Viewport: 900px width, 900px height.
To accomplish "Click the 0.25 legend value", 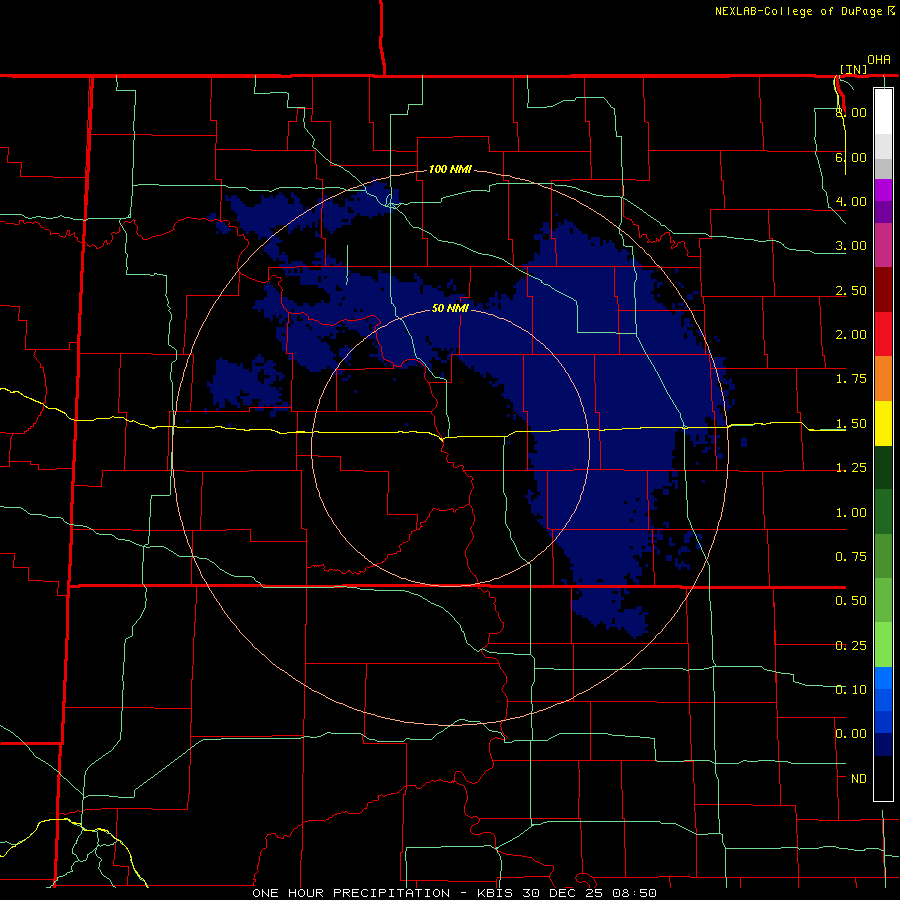I will (851, 646).
